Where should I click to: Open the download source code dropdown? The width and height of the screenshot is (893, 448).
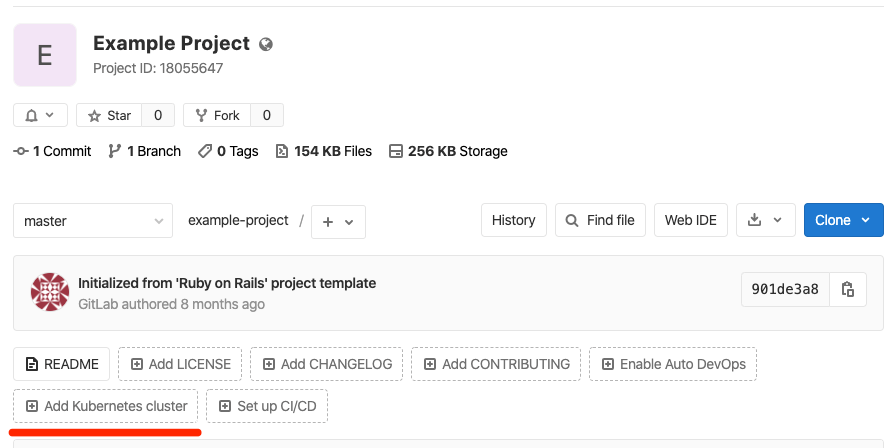pos(765,221)
